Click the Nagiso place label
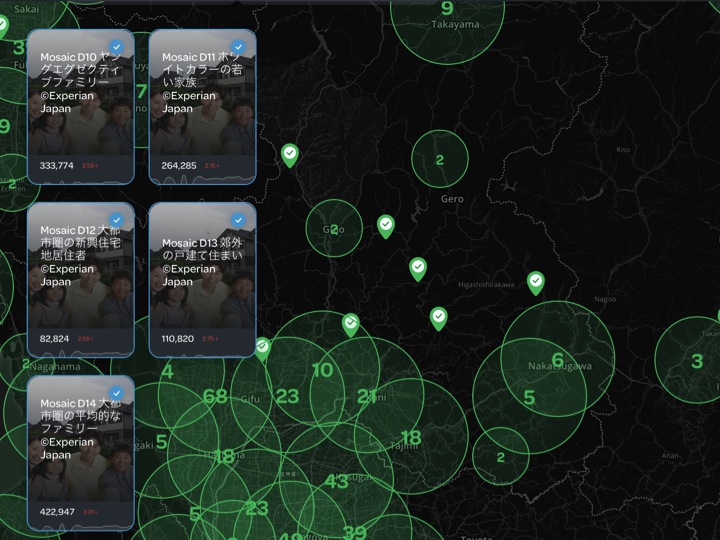720x540 pixels. (x=605, y=299)
